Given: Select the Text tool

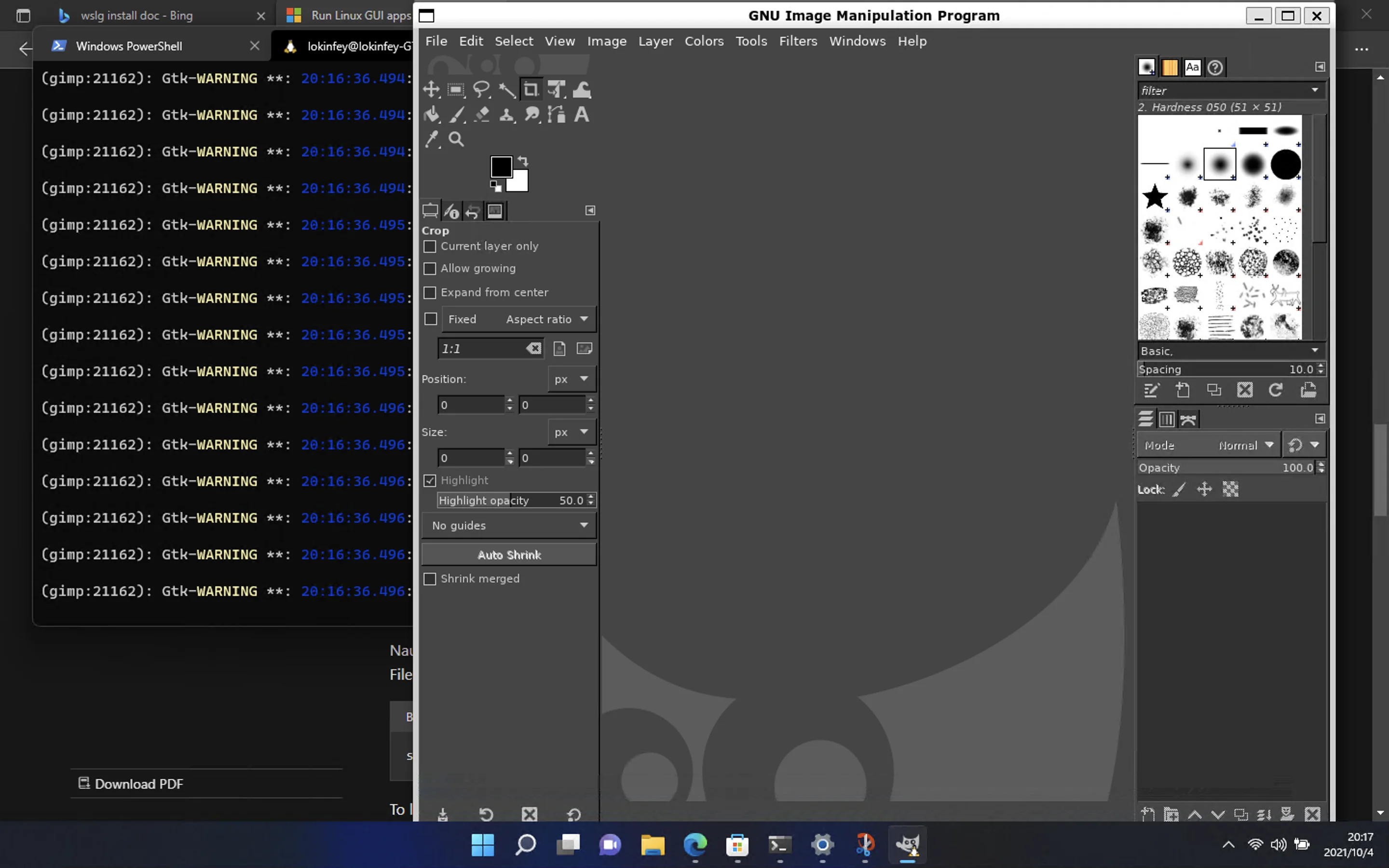Looking at the screenshot, I should click(582, 114).
